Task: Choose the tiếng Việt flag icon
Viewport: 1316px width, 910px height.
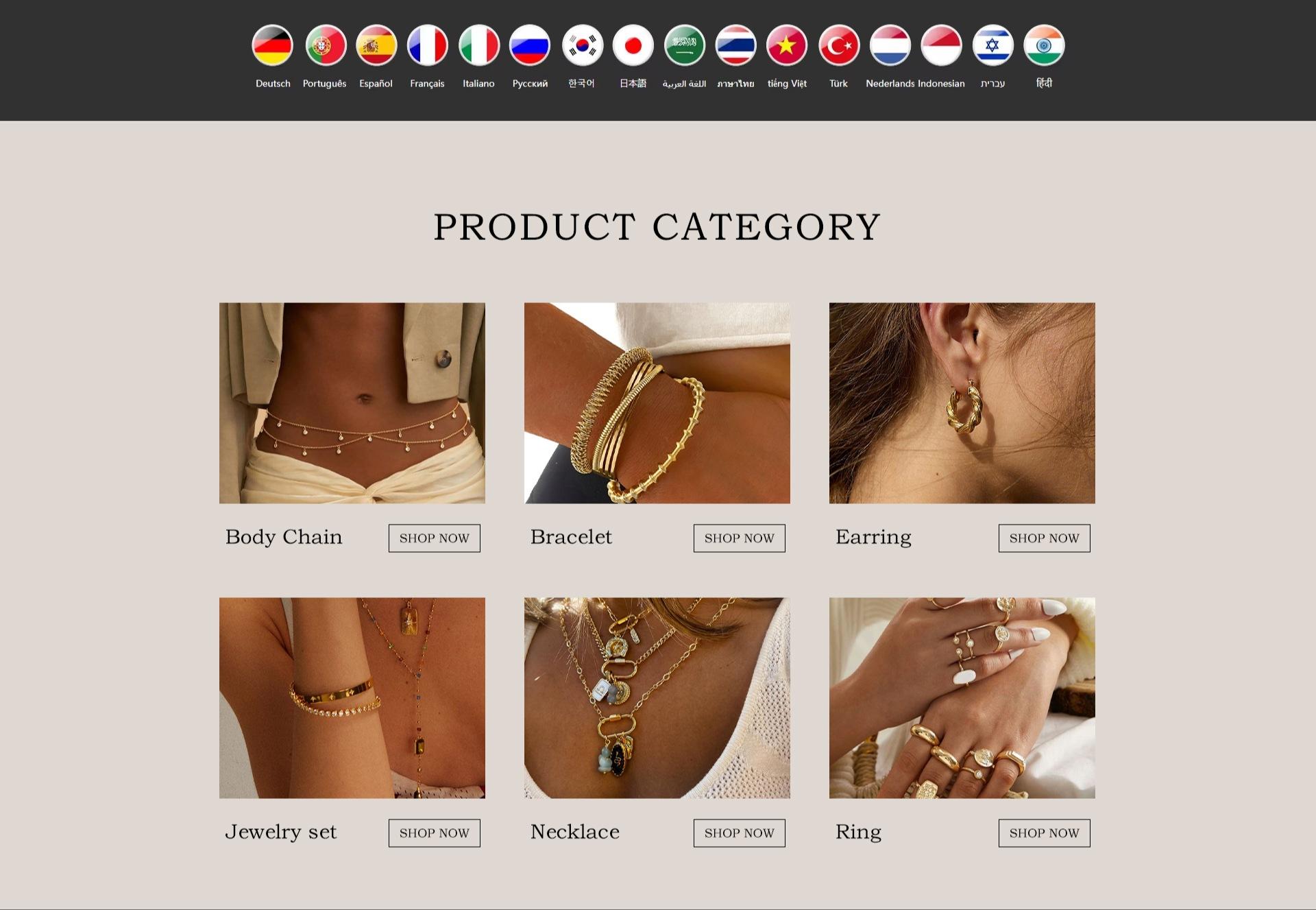Action: 787,45
